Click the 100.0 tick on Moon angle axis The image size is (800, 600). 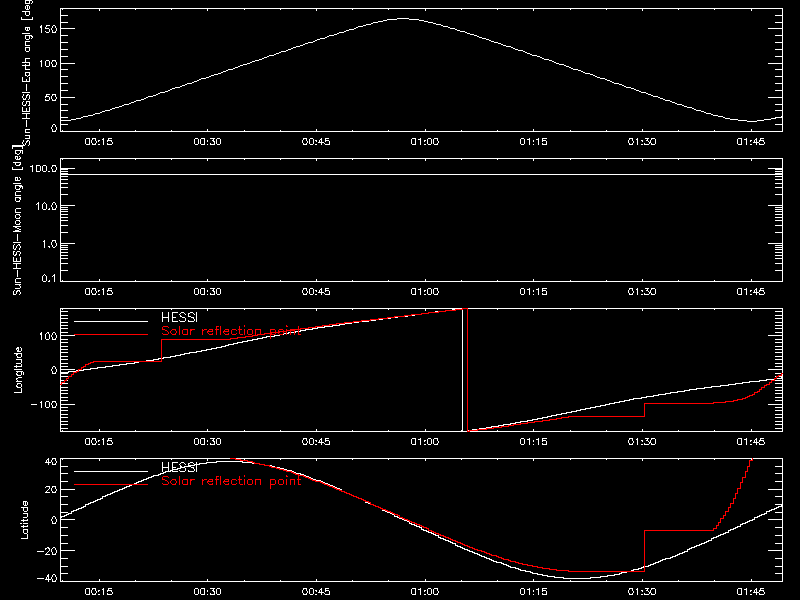click(x=43, y=169)
